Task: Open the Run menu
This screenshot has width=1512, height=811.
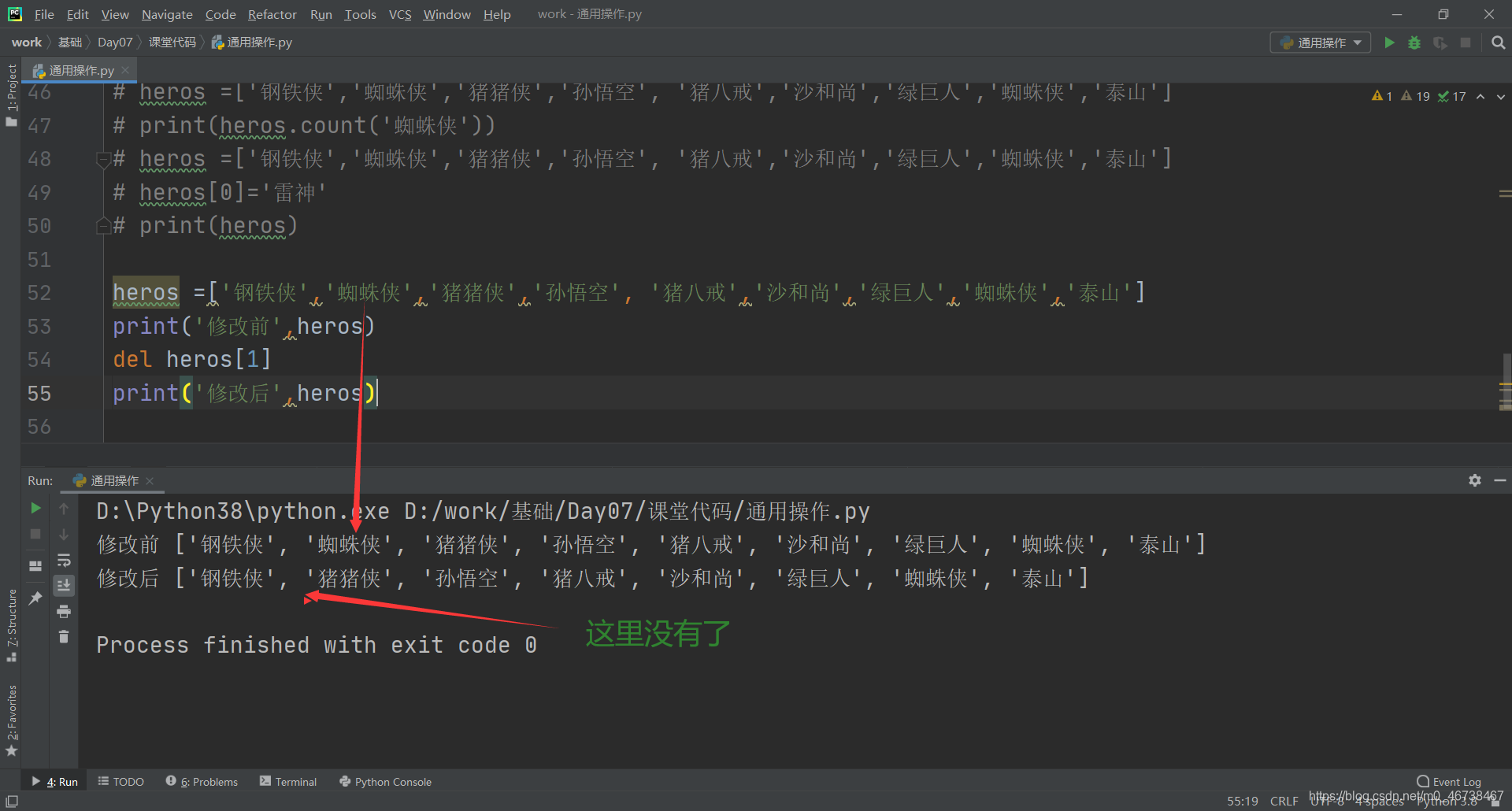Action: [x=321, y=14]
